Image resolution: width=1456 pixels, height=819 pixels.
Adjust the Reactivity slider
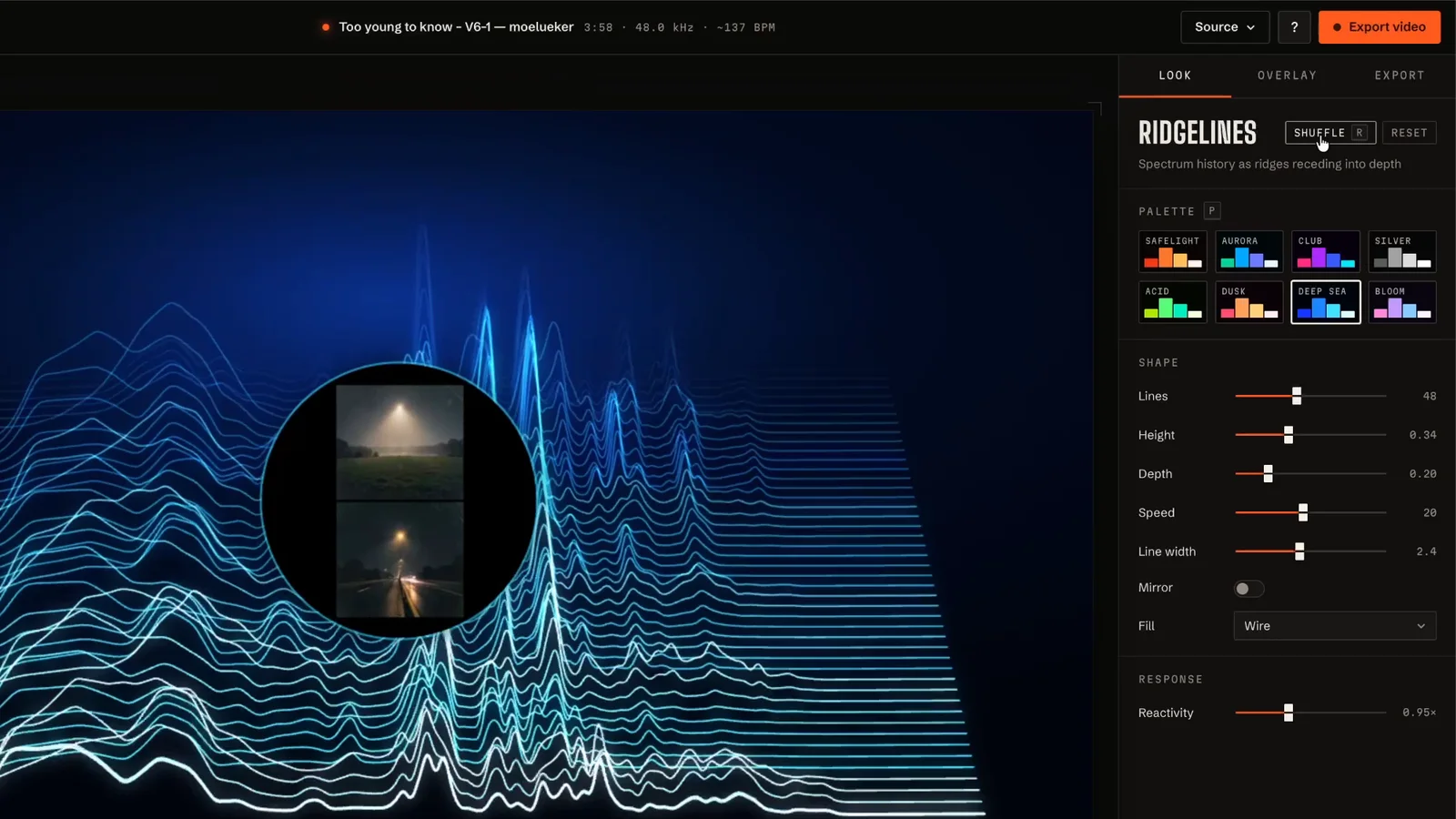tap(1310, 713)
